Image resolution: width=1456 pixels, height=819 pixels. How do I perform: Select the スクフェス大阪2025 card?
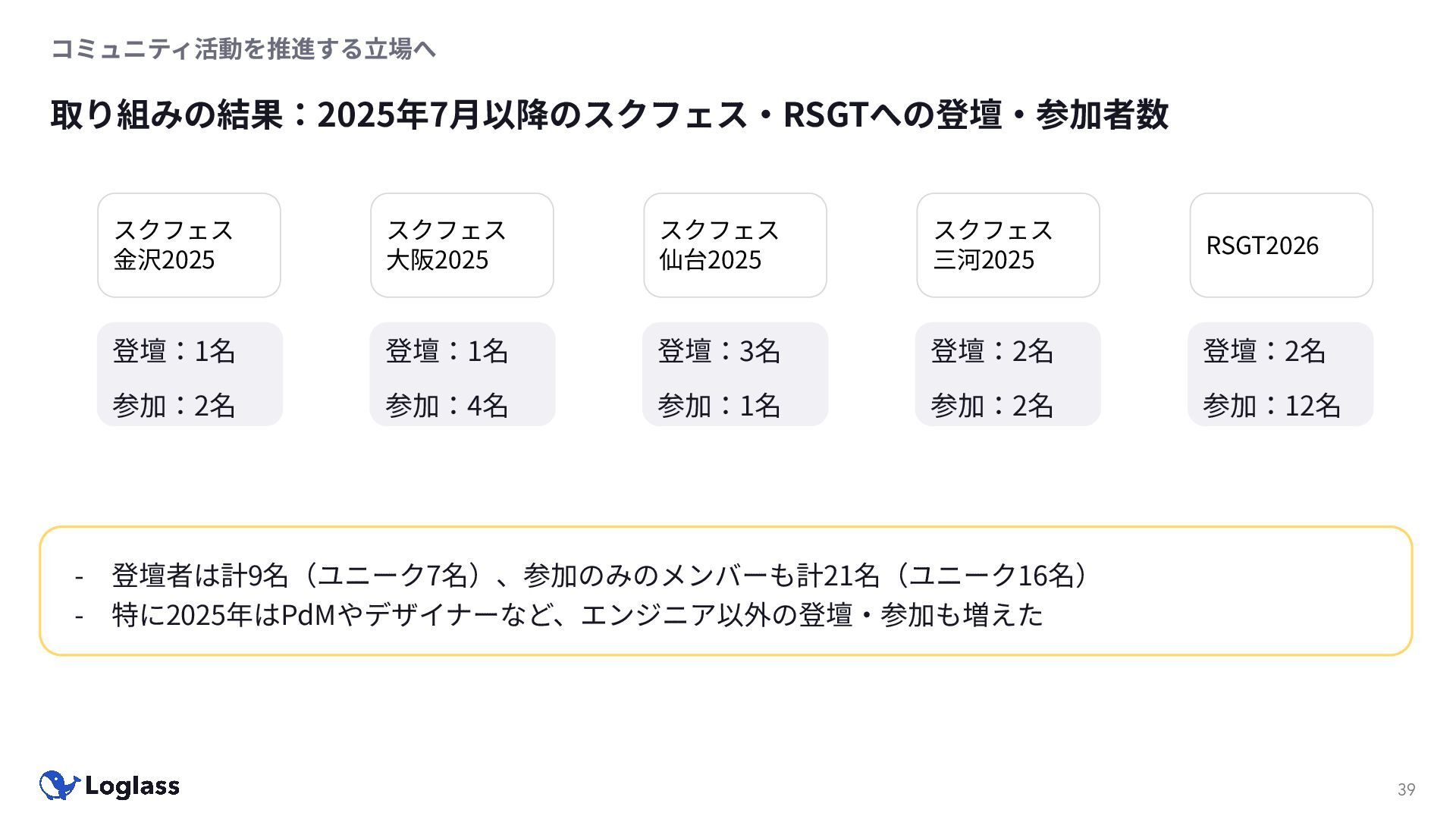[462, 245]
